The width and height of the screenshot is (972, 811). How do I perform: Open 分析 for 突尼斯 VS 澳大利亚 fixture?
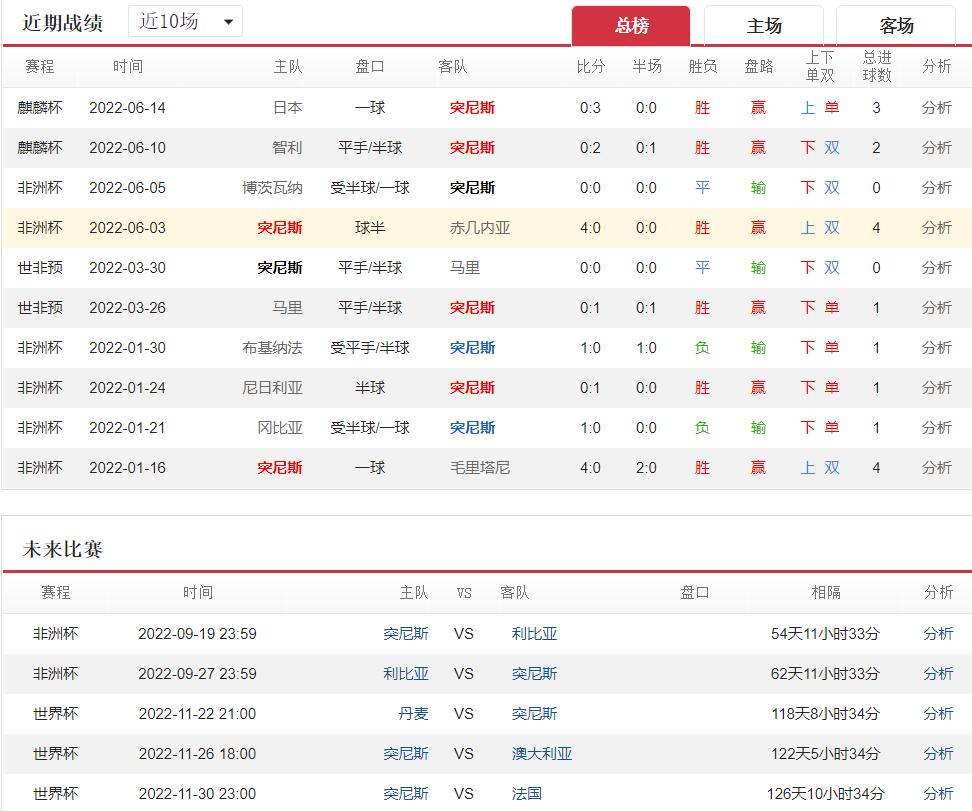coord(938,753)
